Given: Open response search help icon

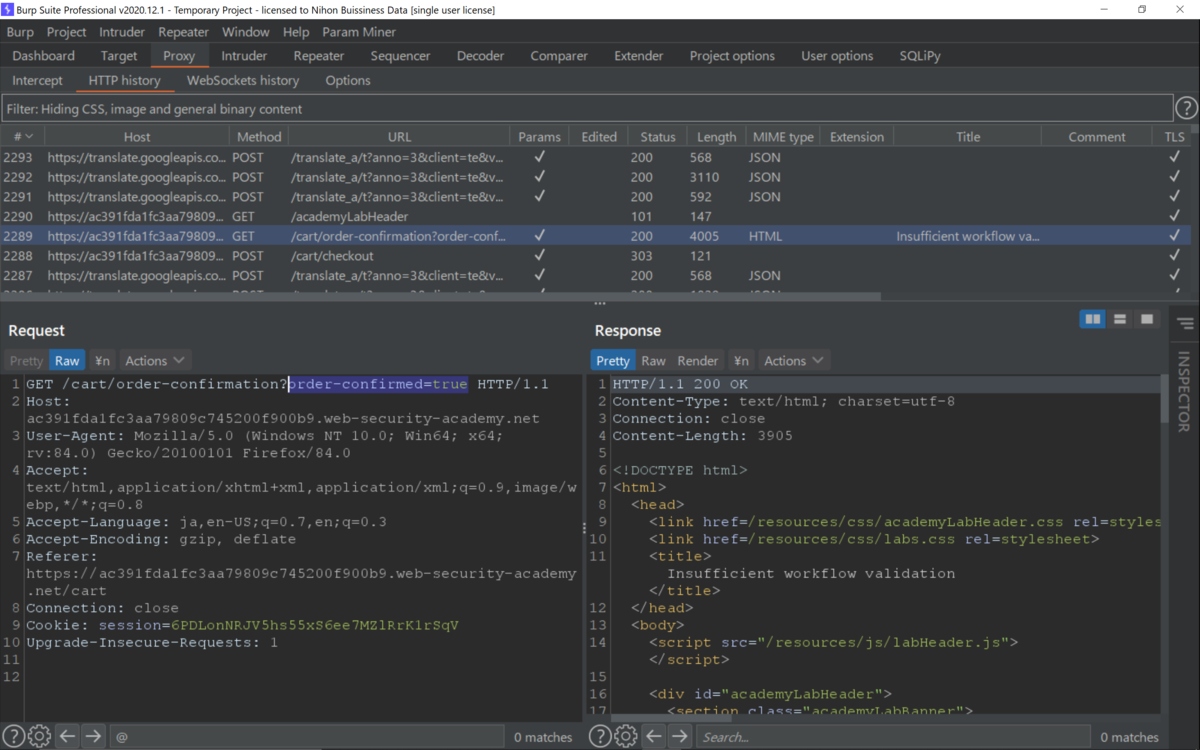Looking at the screenshot, I should pos(600,736).
